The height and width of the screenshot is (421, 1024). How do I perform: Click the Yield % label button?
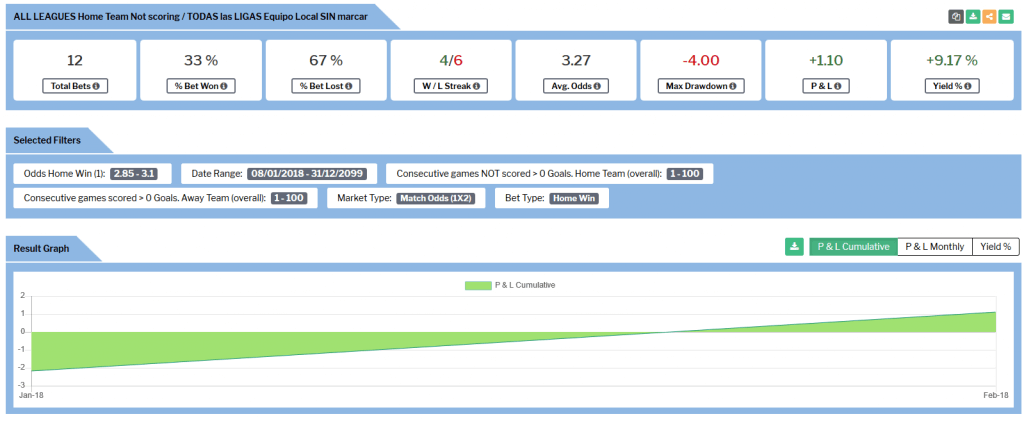click(952, 86)
